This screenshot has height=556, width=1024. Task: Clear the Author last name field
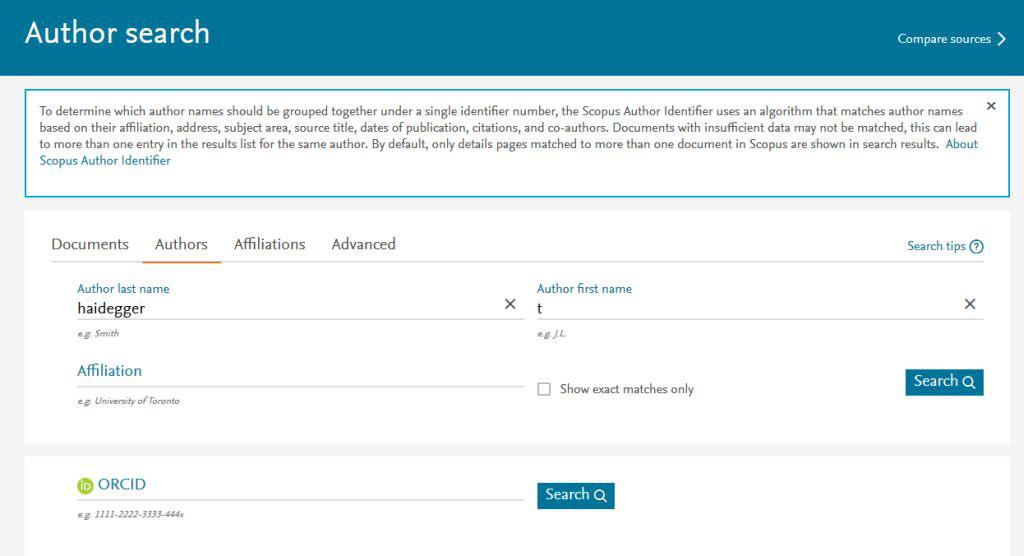click(510, 304)
